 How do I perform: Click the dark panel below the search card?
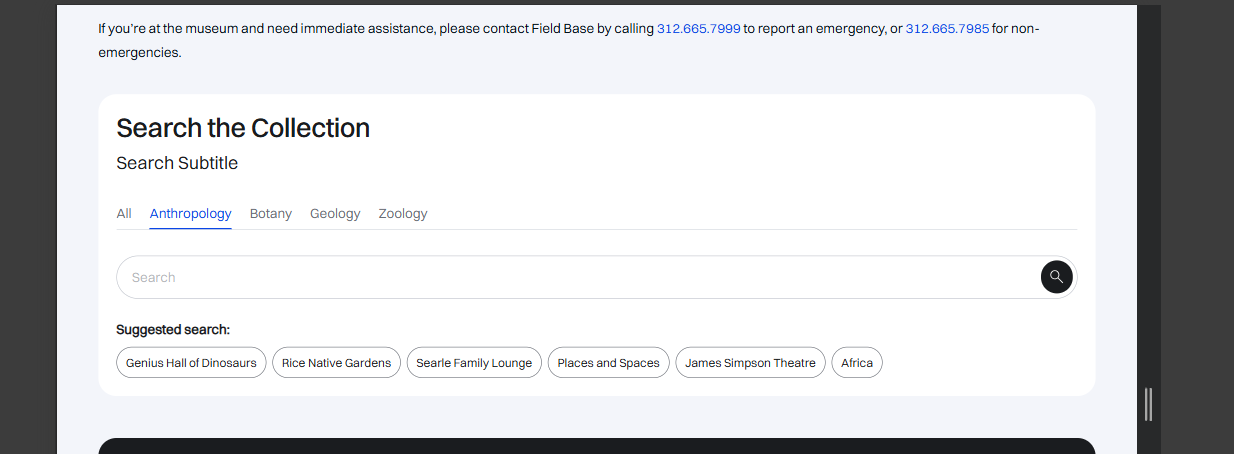pyautogui.click(x=596, y=446)
